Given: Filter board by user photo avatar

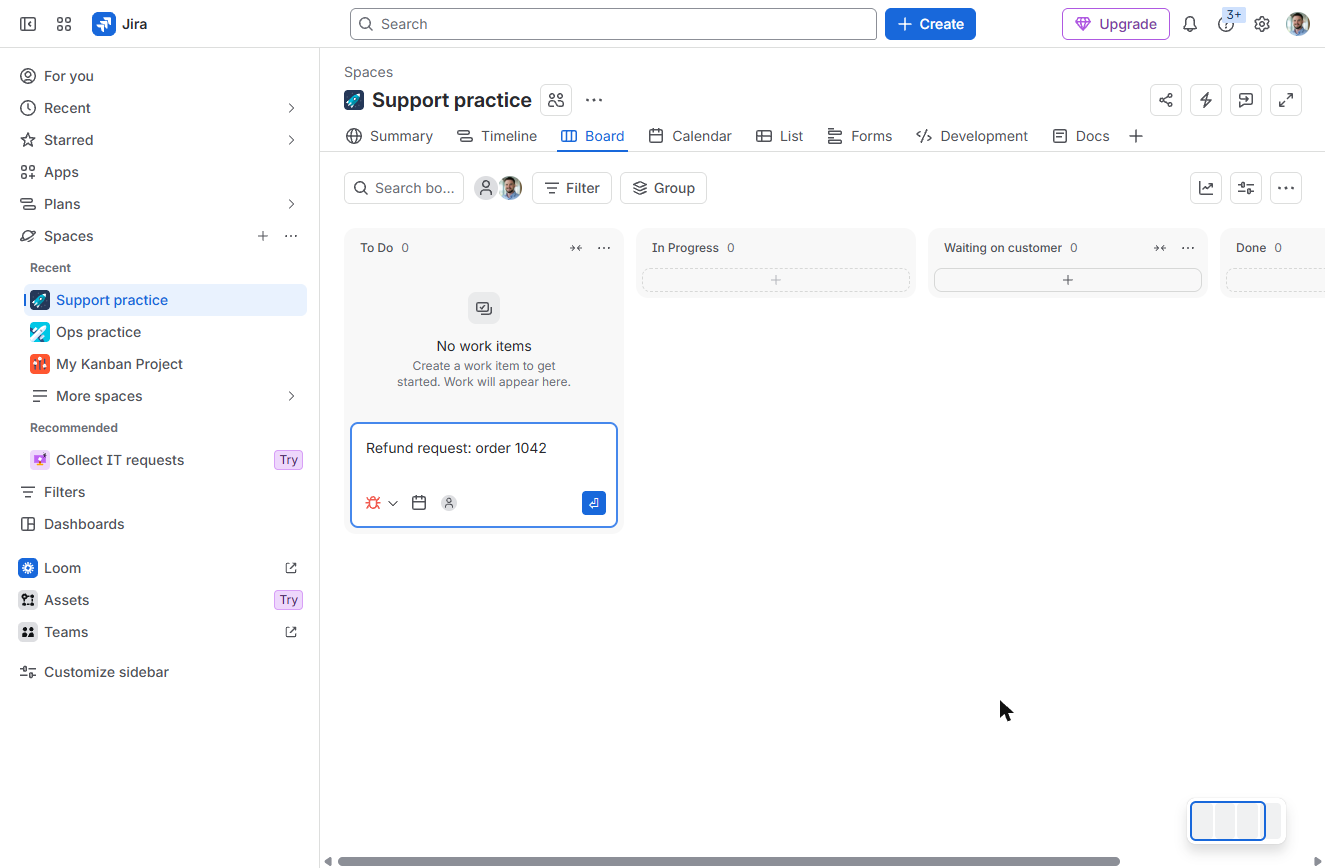Looking at the screenshot, I should [510, 188].
